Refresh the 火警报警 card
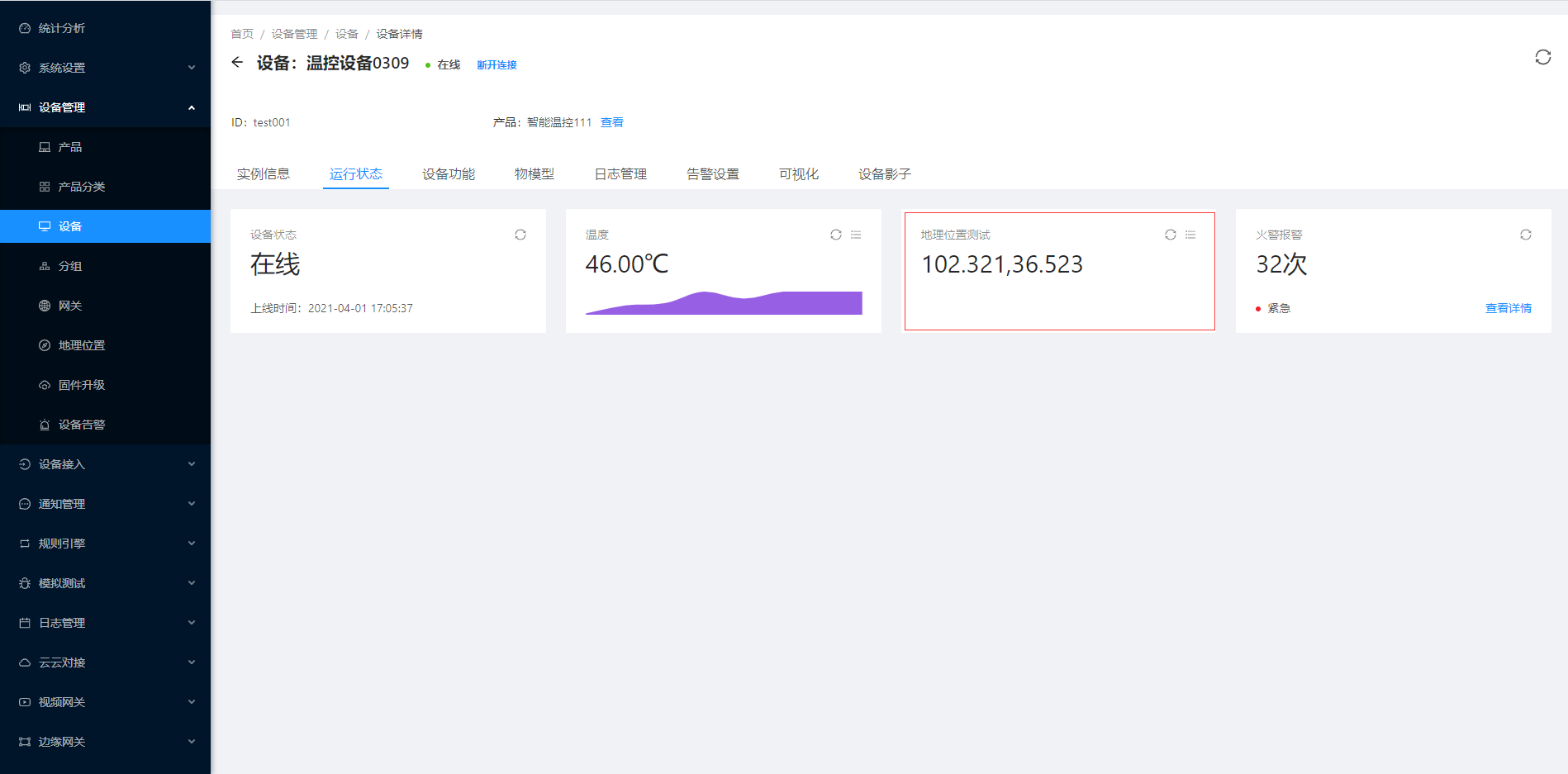Screen dimensions: 1568x774 tap(1526, 235)
